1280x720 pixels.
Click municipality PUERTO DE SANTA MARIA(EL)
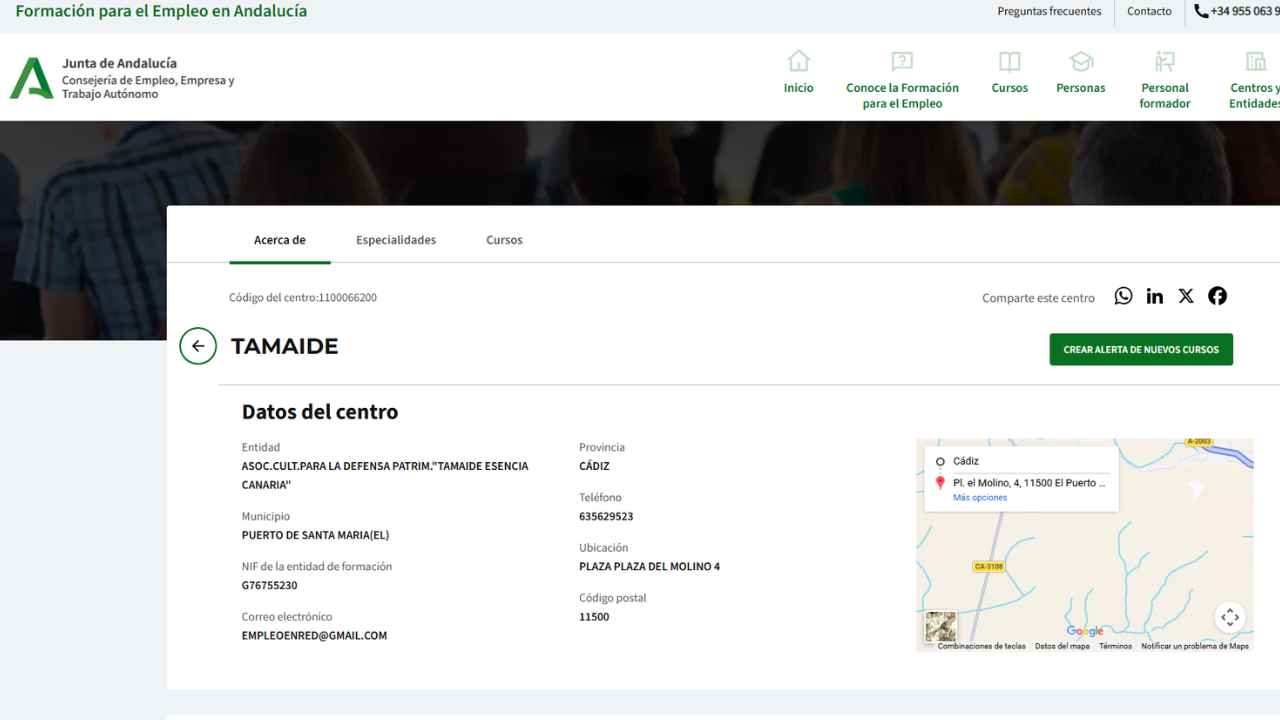pyautogui.click(x=315, y=535)
